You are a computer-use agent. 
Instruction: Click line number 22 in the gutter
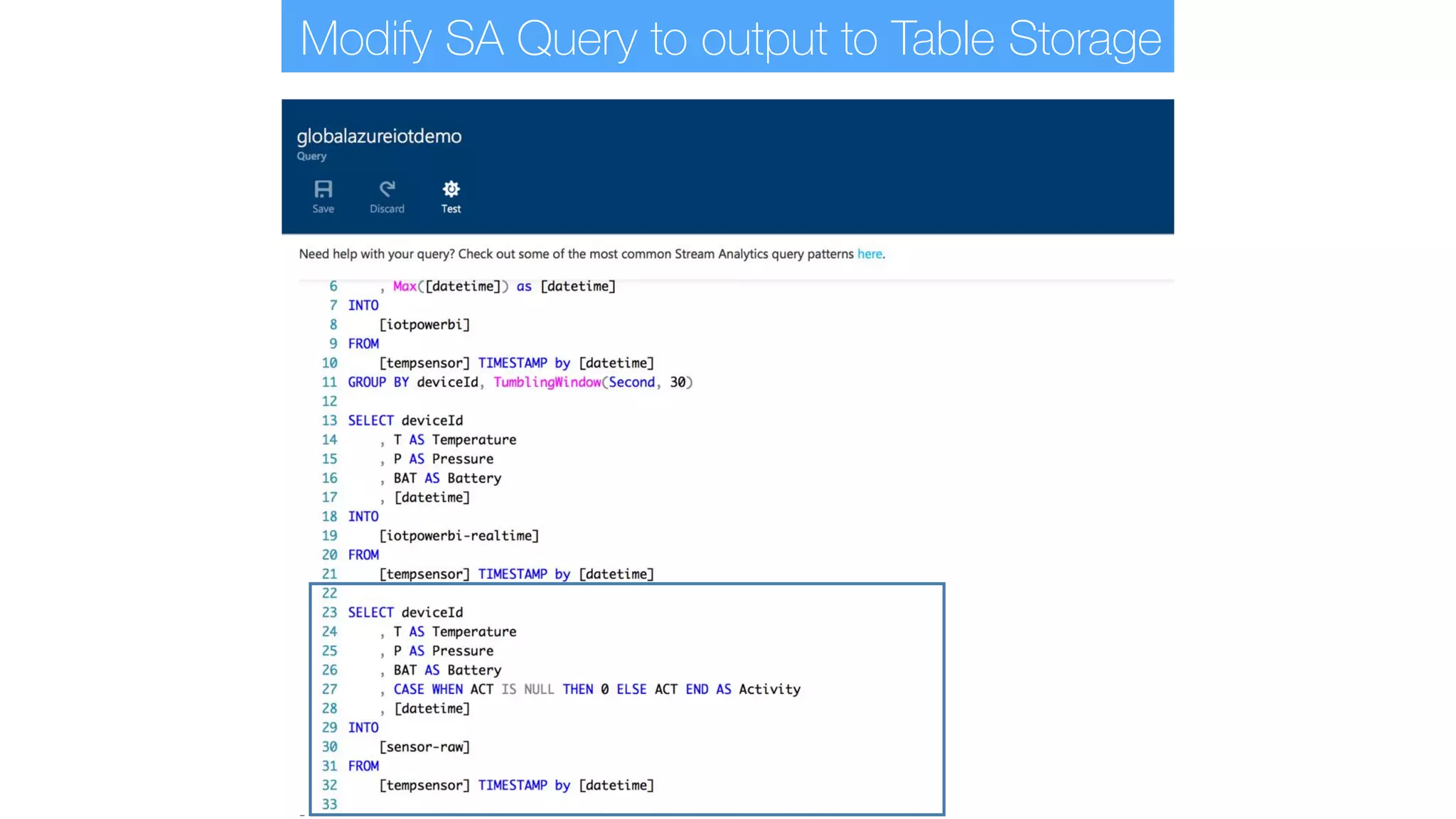click(329, 594)
